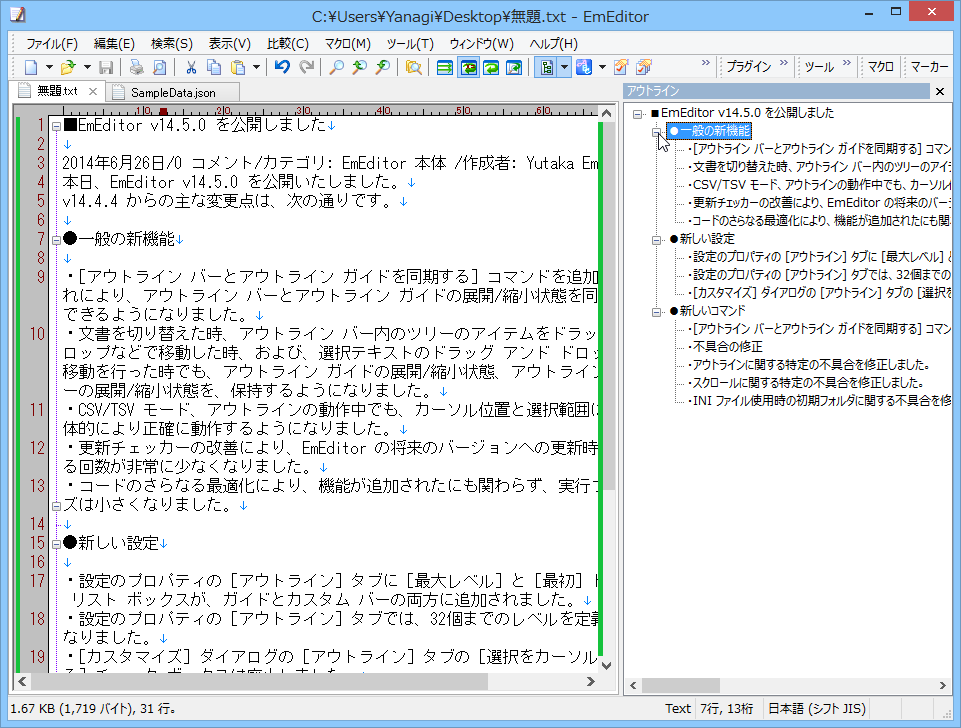Screen dimensions: 961x728
Task: Expand the プラグイン toolbar chevron
Action: [783, 63]
